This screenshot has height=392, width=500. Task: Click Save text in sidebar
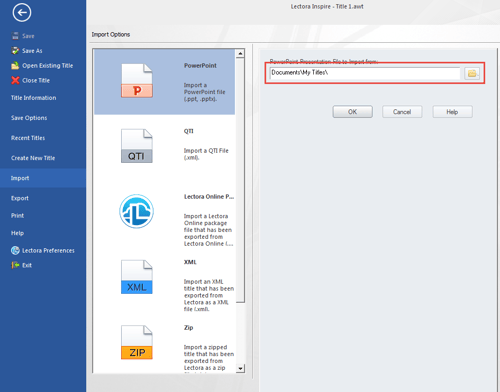[x=28, y=36]
